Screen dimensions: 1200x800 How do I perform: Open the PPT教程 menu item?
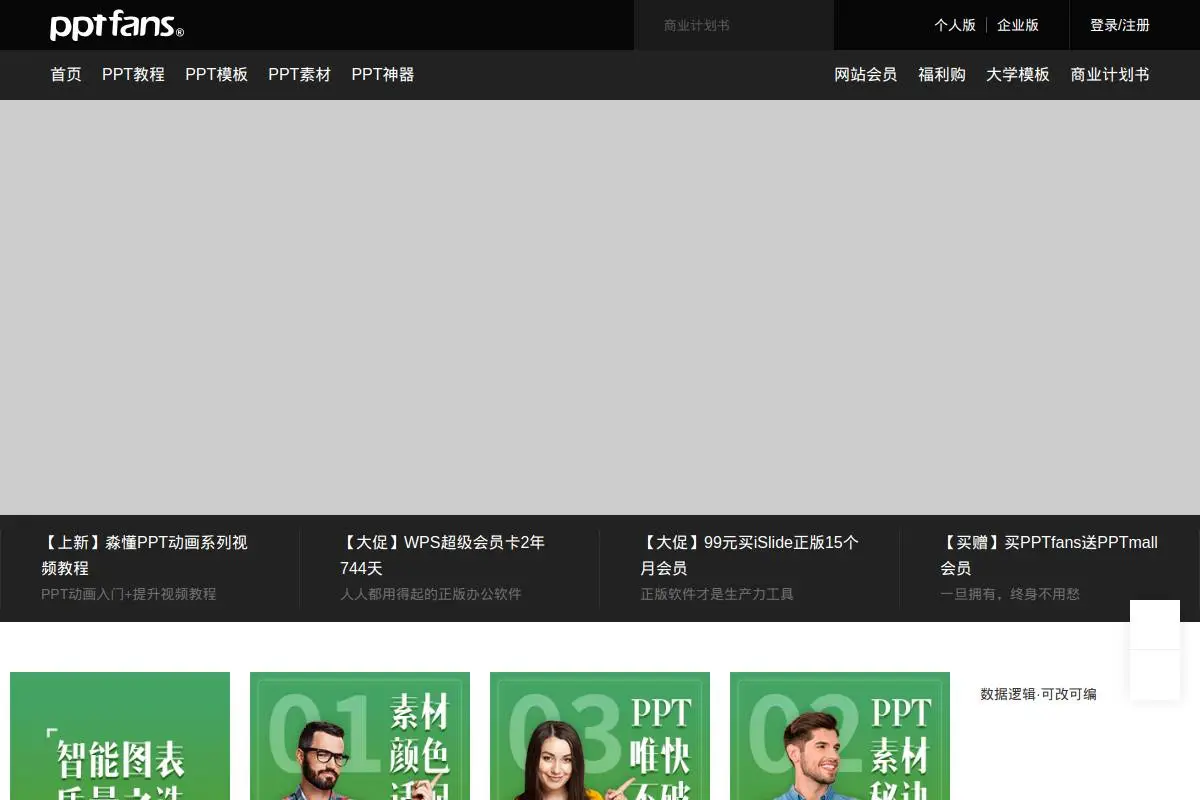click(133, 74)
